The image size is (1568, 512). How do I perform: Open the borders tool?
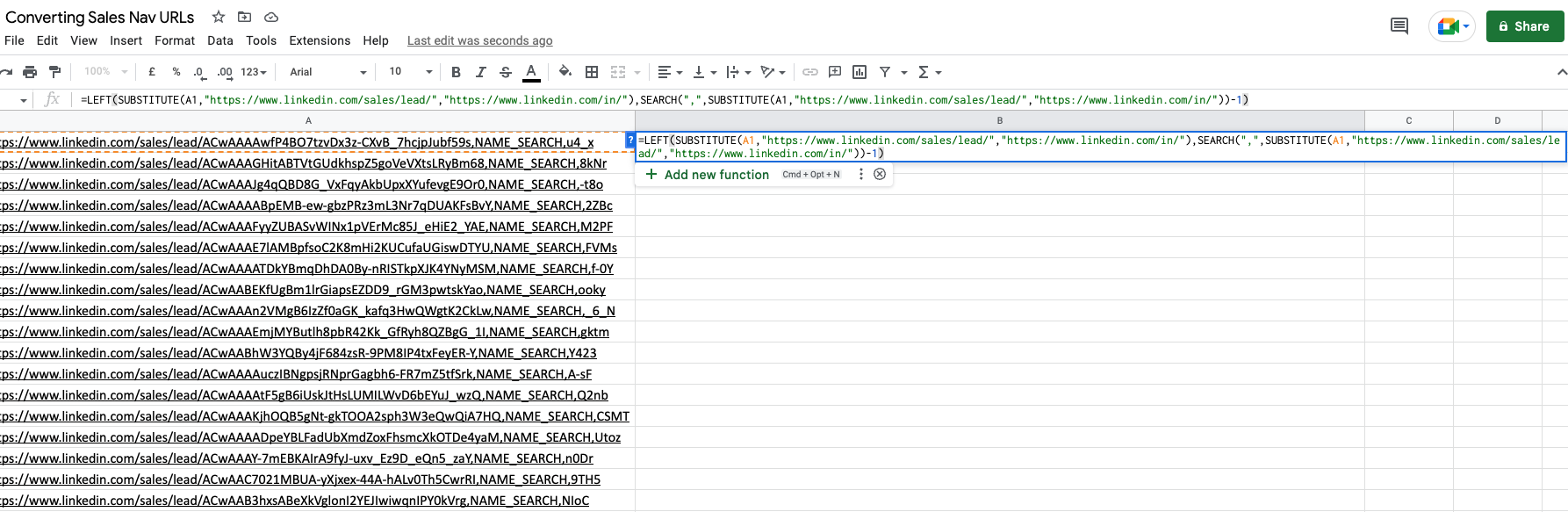point(592,72)
